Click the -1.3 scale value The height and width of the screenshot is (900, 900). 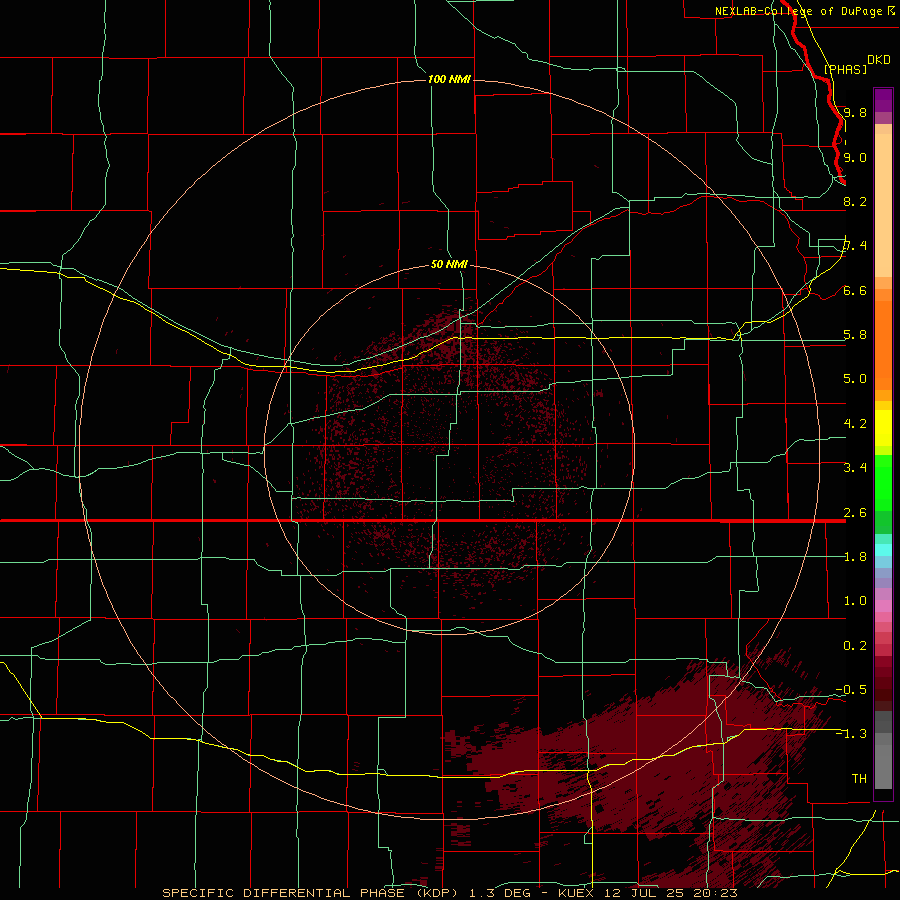851,734
